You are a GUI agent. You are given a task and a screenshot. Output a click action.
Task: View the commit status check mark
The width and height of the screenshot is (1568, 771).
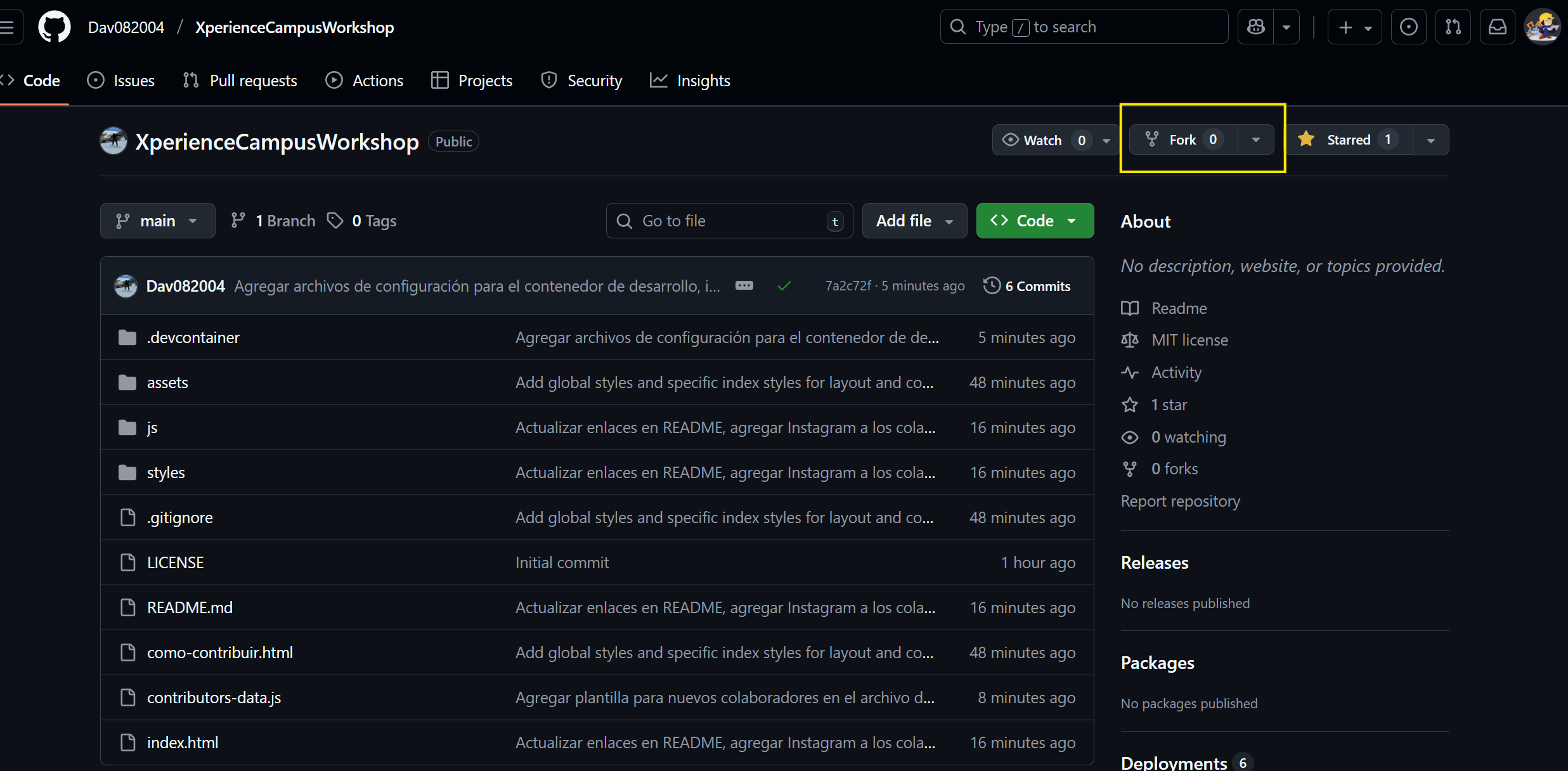784,285
